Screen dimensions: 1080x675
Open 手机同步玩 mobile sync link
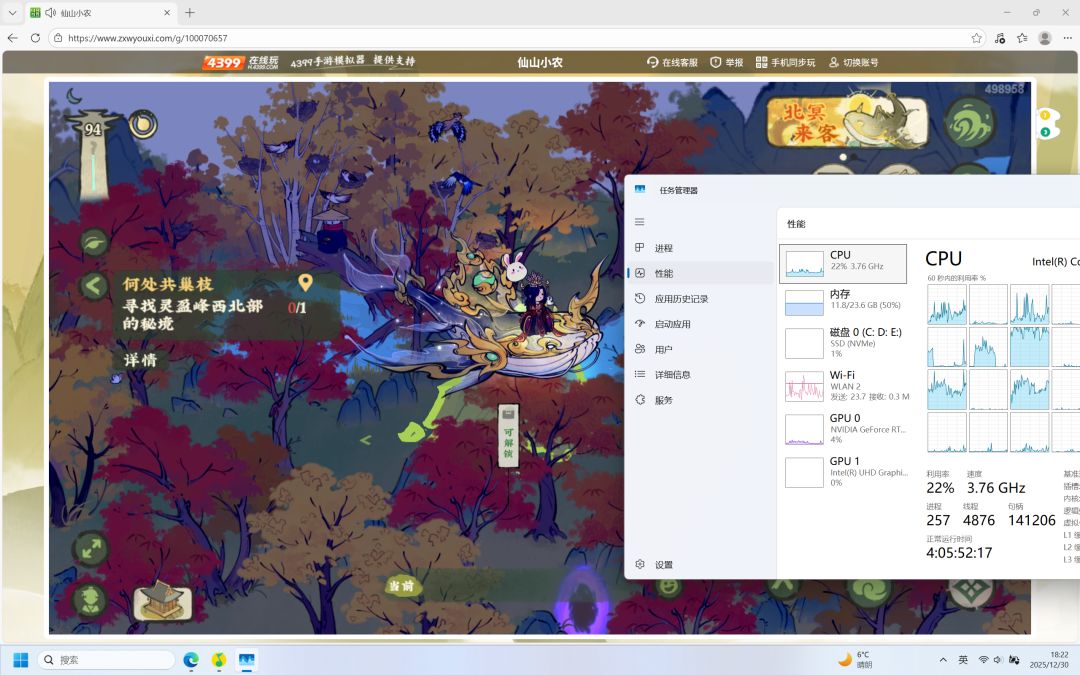(785, 62)
